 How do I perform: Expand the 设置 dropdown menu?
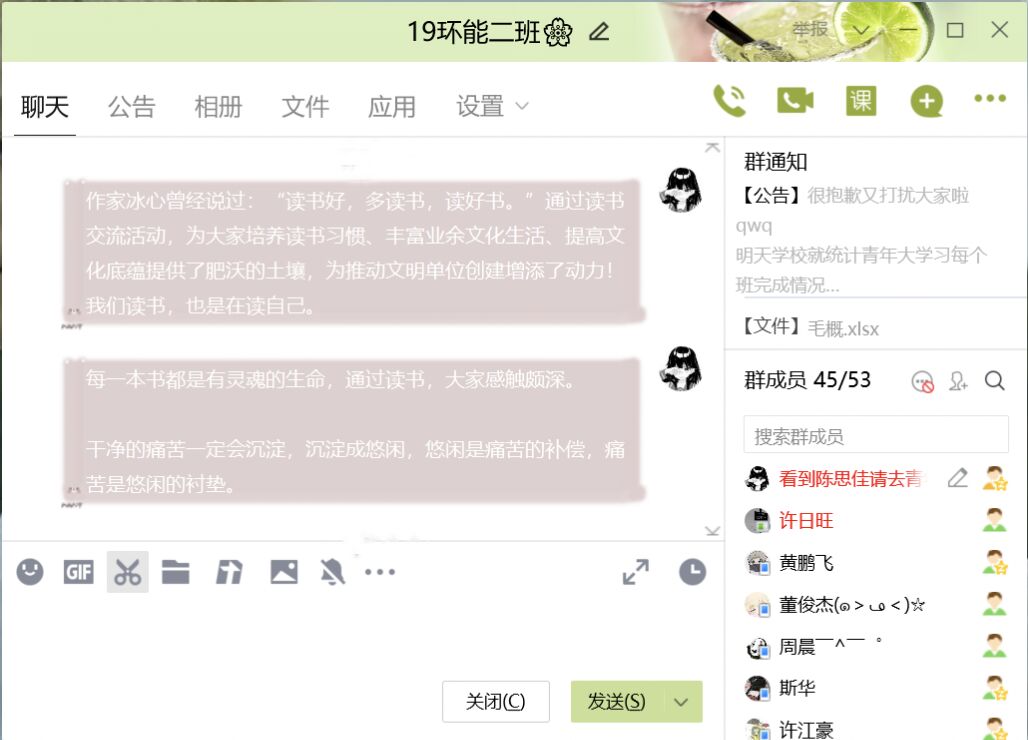pos(493,106)
